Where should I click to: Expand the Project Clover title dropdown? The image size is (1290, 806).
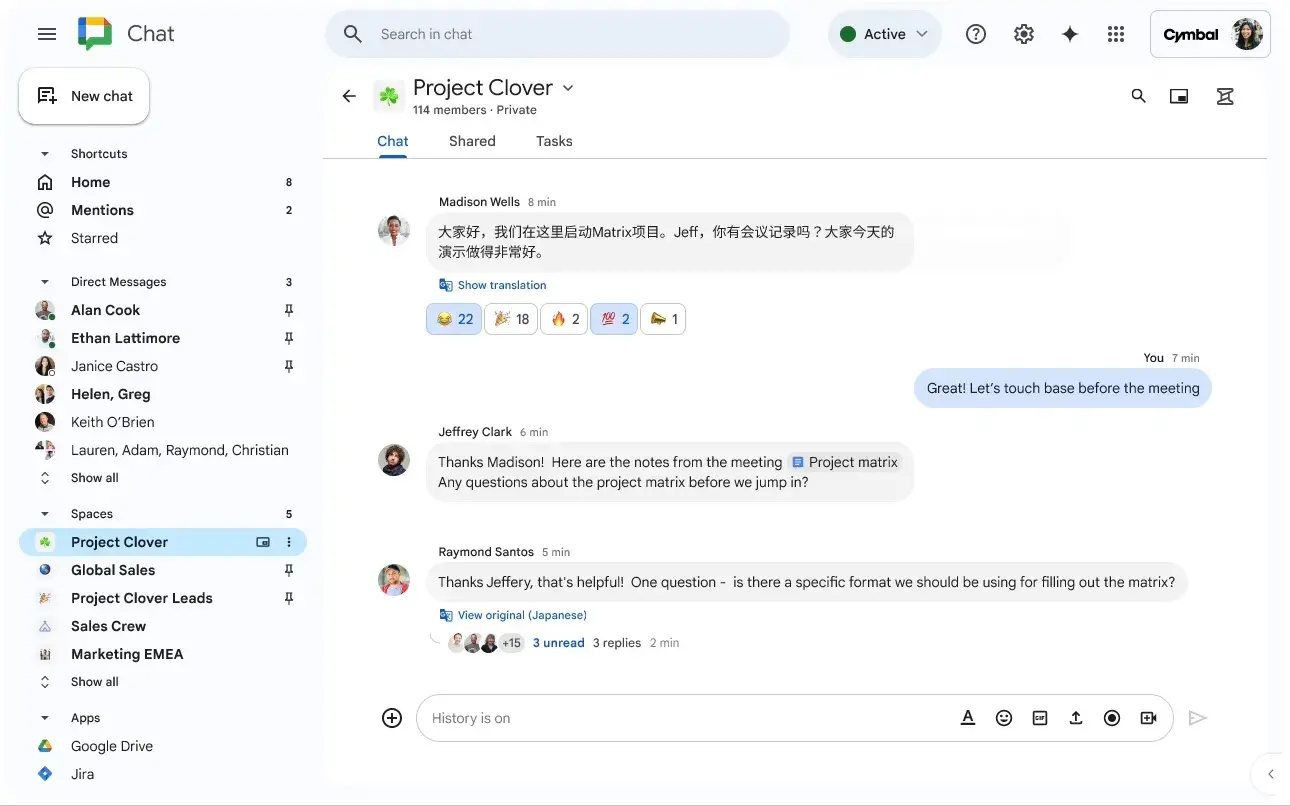point(568,88)
